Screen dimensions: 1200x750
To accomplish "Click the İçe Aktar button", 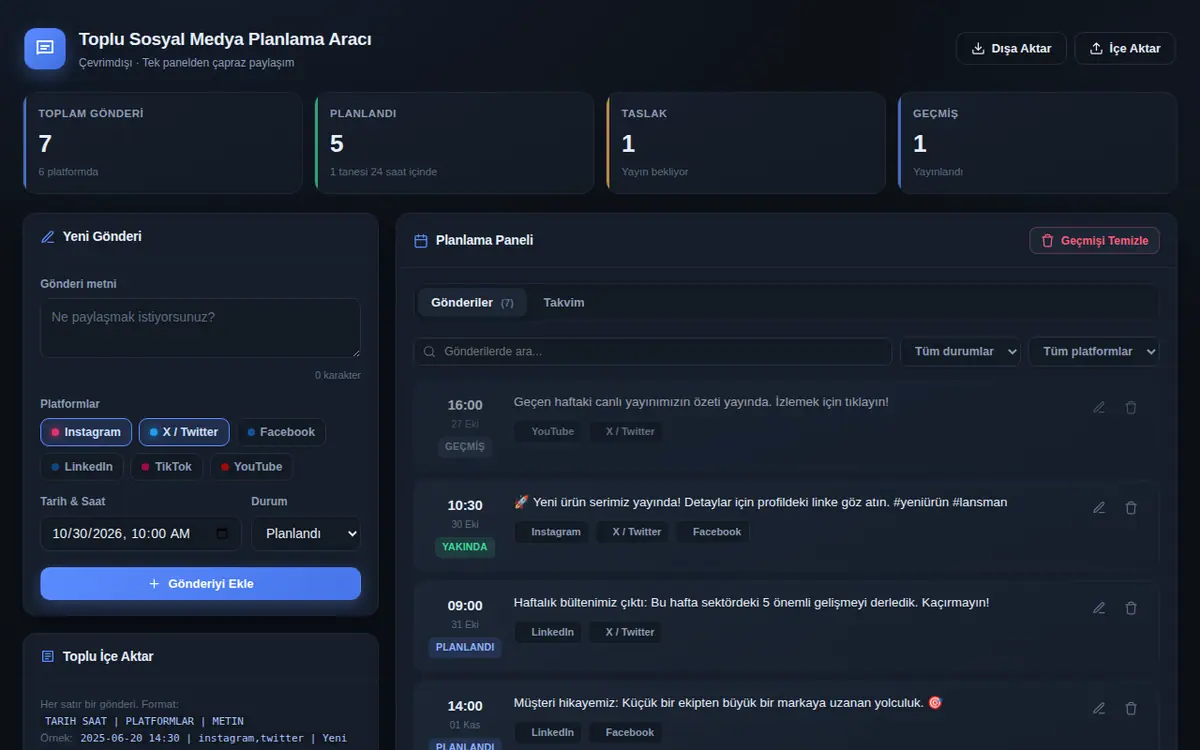I will (x=1125, y=48).
